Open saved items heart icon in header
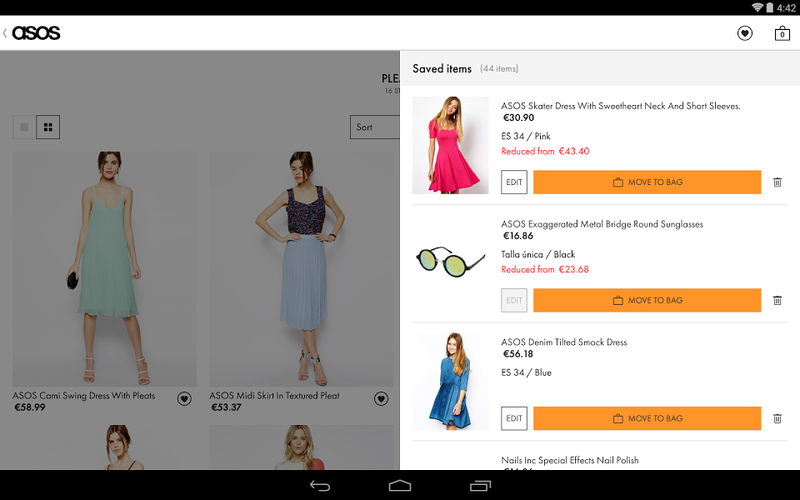Screen dimensions: 800x500 [745, 34]
